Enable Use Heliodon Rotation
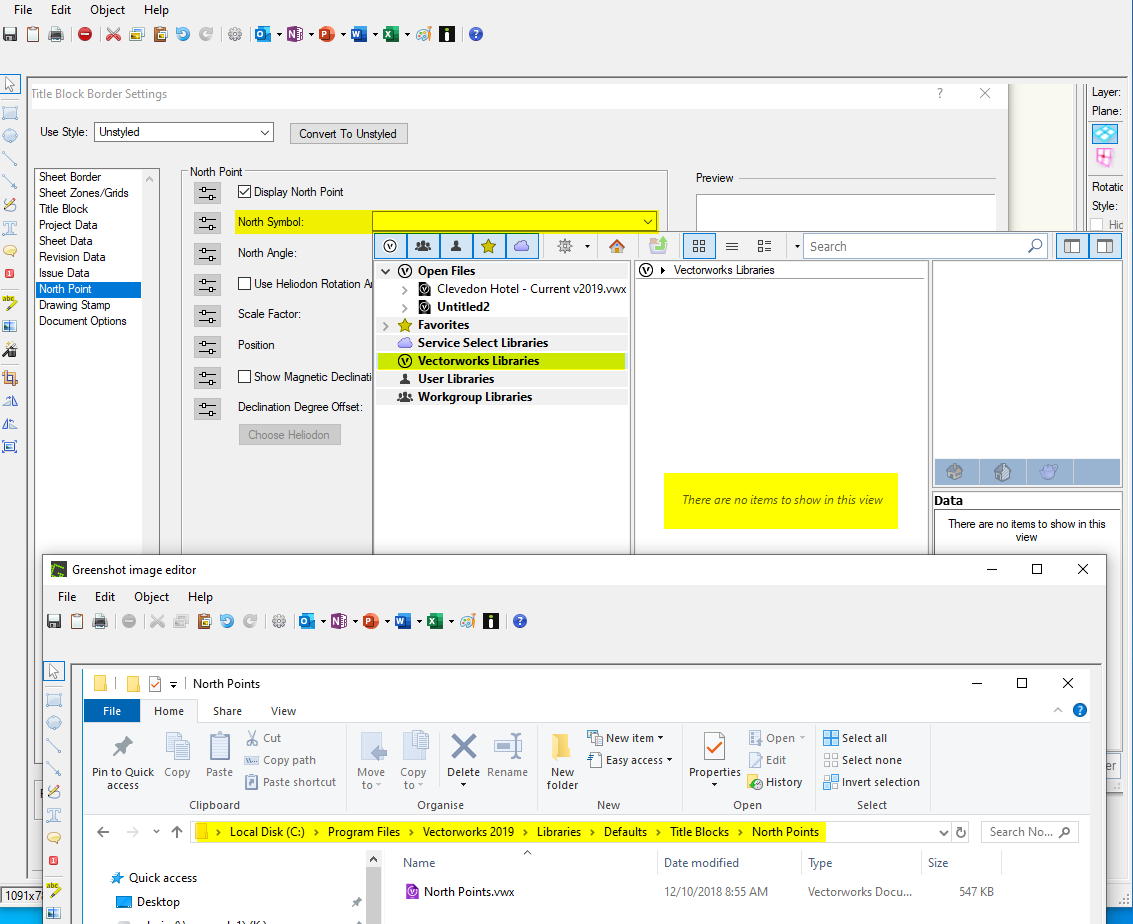Image resolution: width=1133 pixels, height=924 pixels. 245,283
